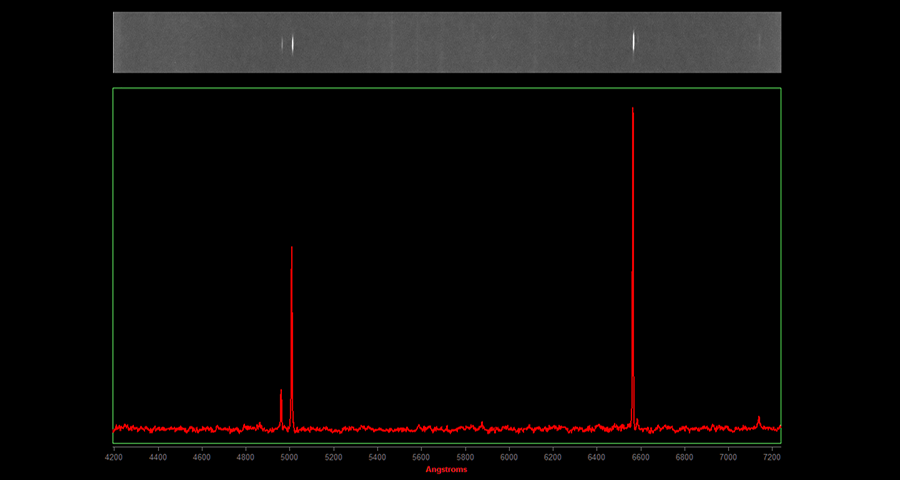Click the 6400 axis tick label

[x=596, y=457]
